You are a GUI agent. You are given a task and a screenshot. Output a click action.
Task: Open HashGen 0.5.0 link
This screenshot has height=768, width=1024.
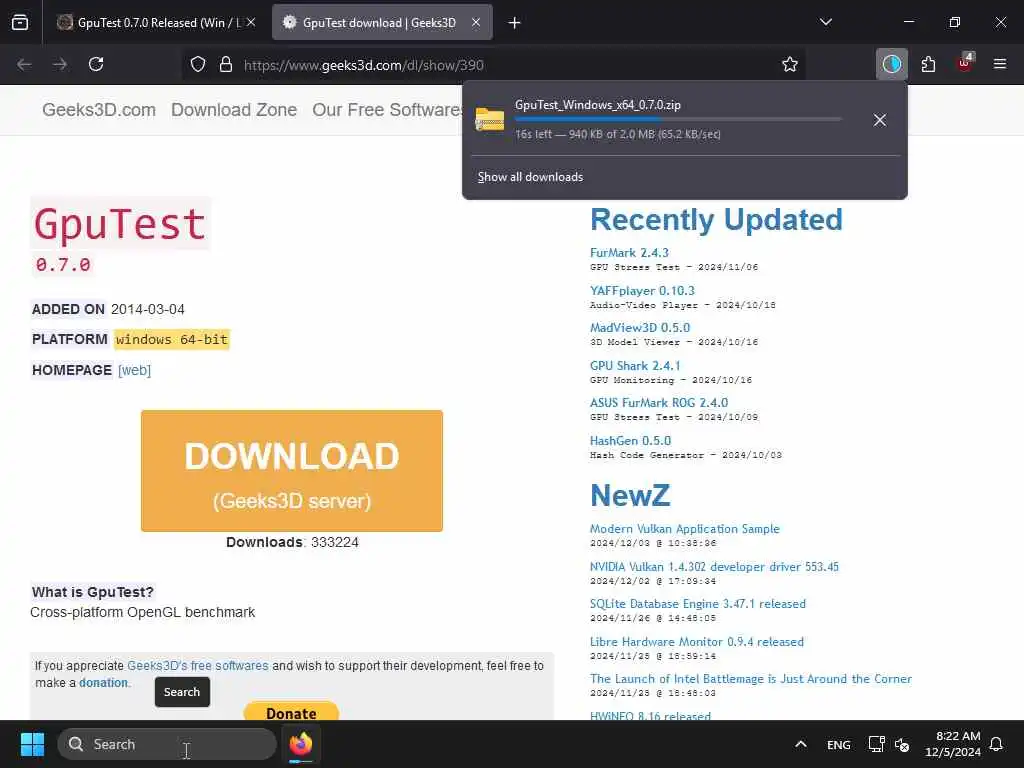point(630,441)
